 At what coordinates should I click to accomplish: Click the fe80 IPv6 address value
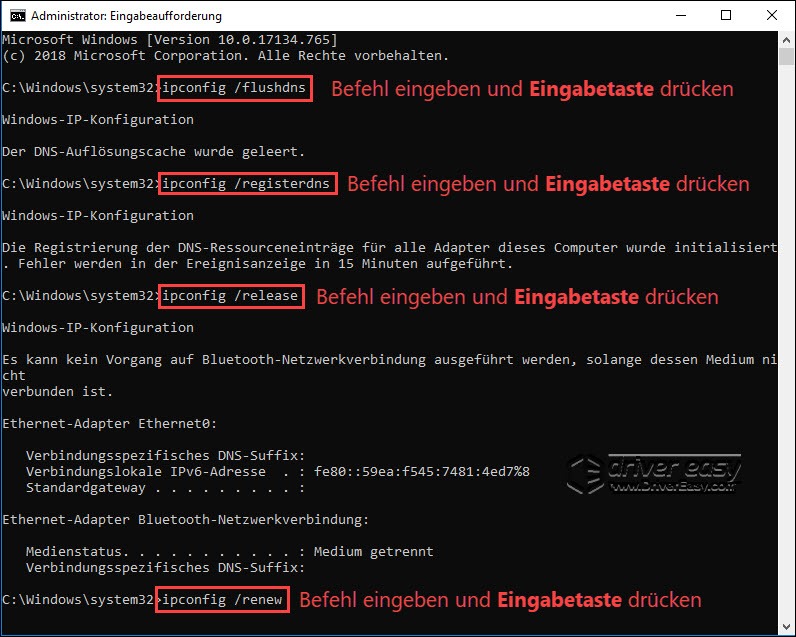(422, 472)
